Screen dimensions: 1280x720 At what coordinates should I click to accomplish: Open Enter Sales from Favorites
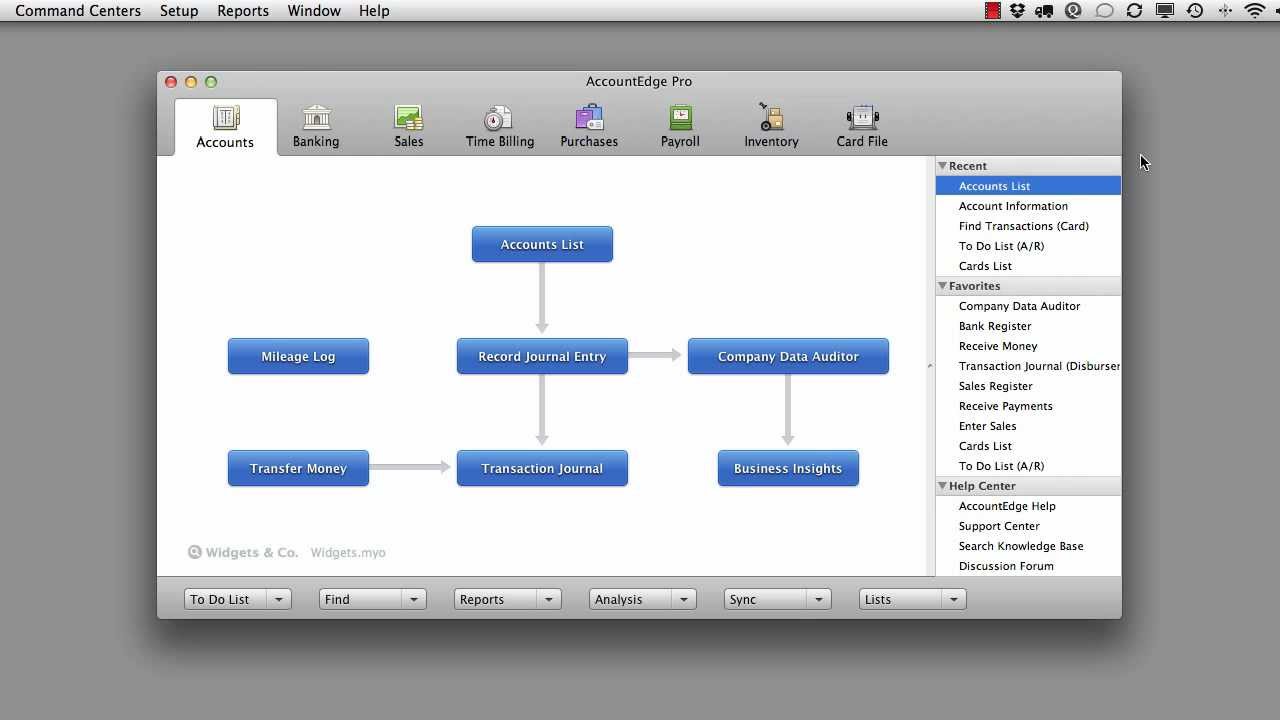click(x=1028, y=426)
